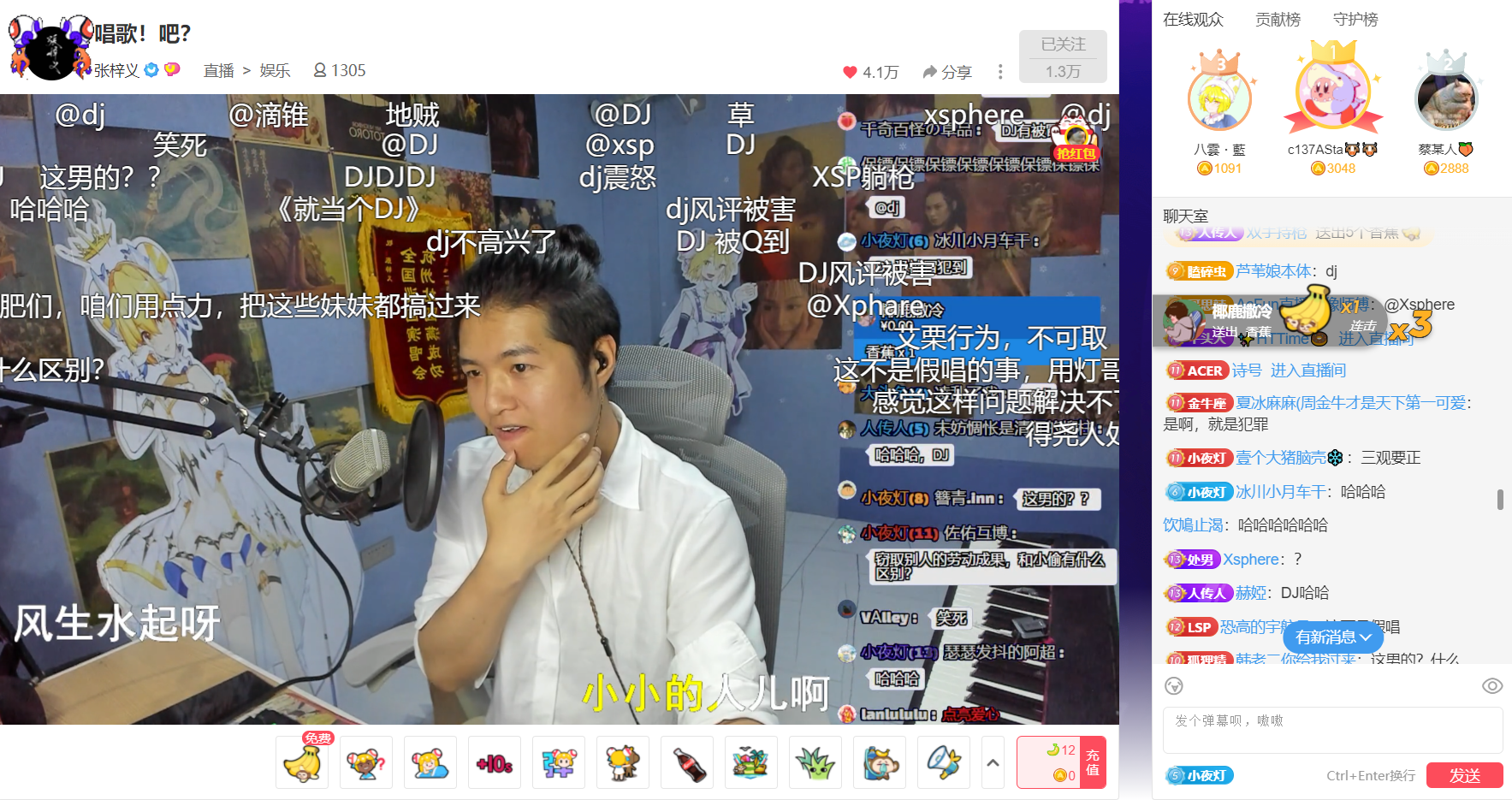
Task: Open the 直播 breadcrumb link
Action: click(218, 70)
